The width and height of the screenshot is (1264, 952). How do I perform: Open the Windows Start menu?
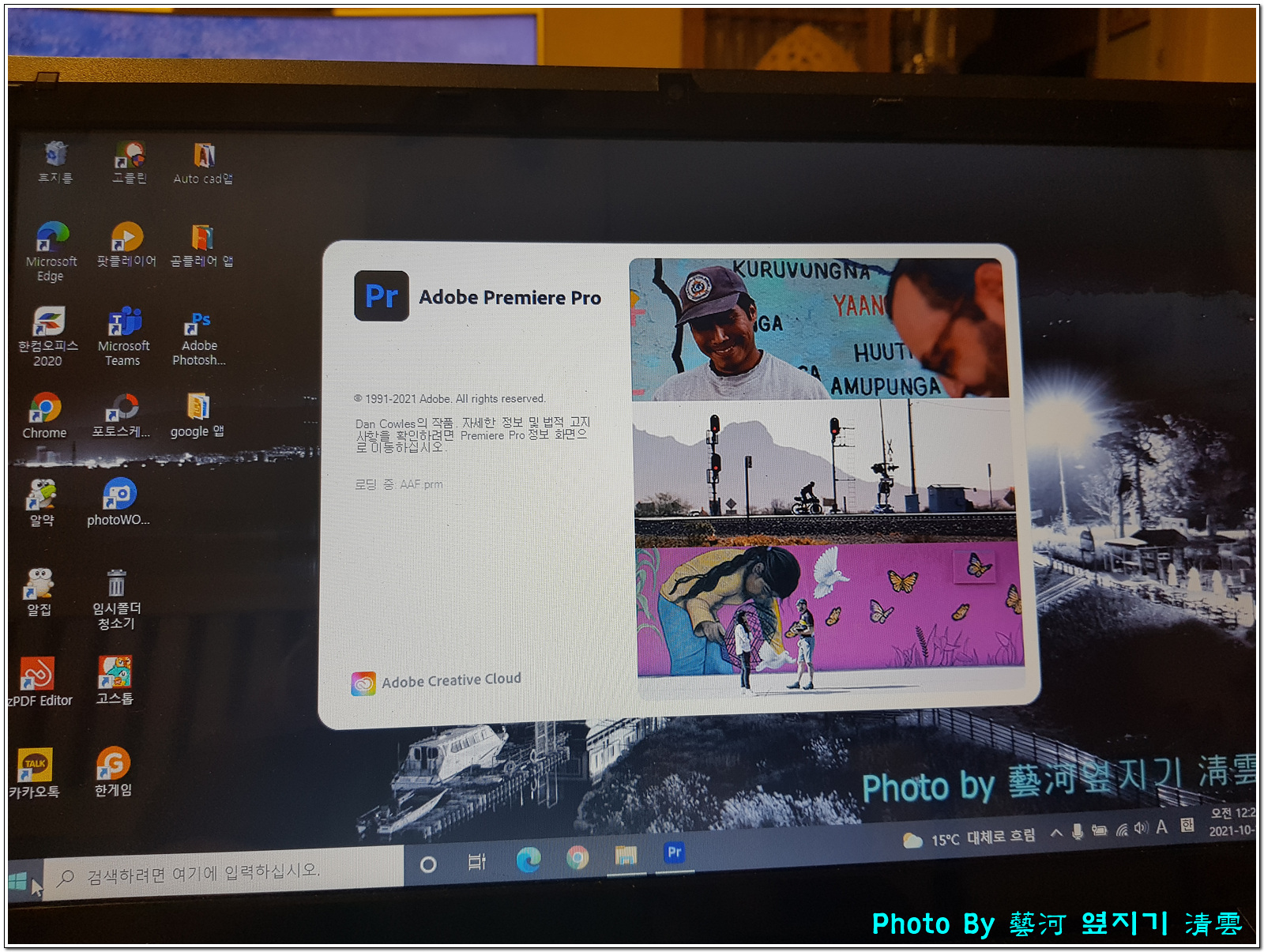click(18, 881)
